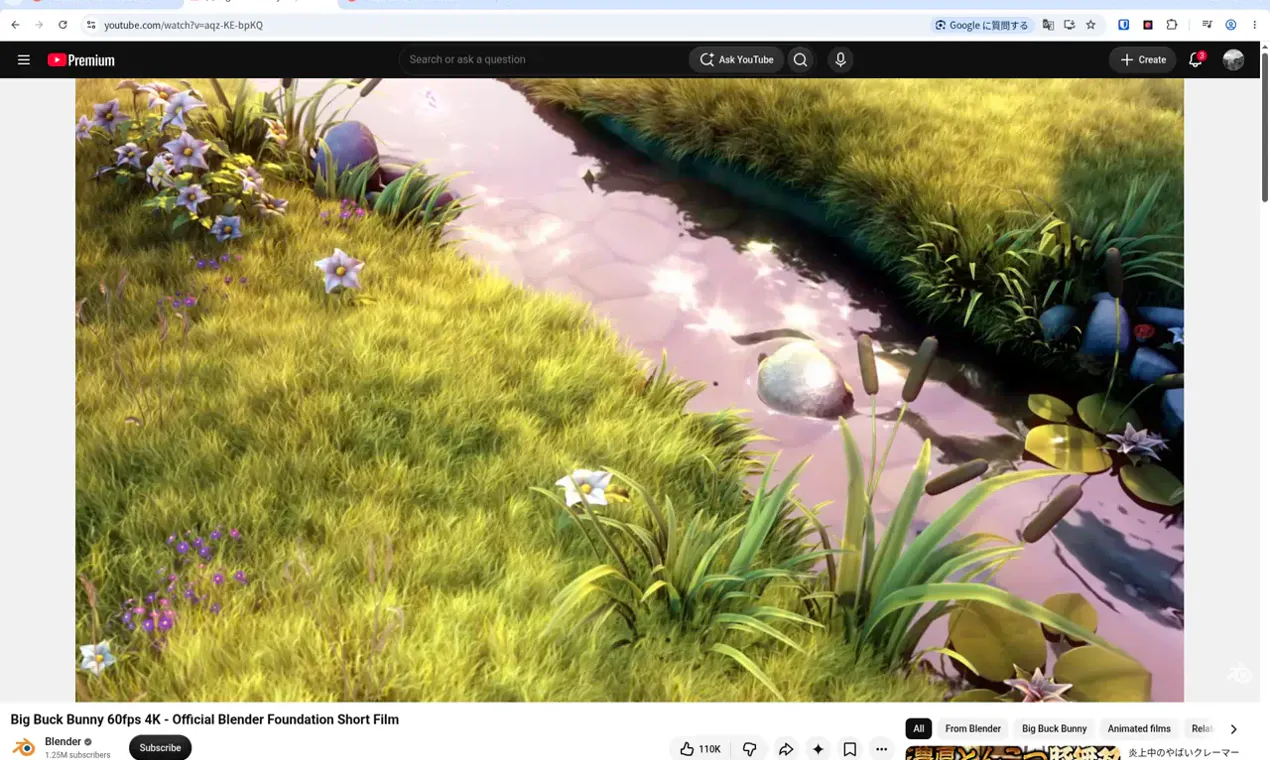
Task: Select the Big Buck Bunny chip
Action: coord(1054,729)
